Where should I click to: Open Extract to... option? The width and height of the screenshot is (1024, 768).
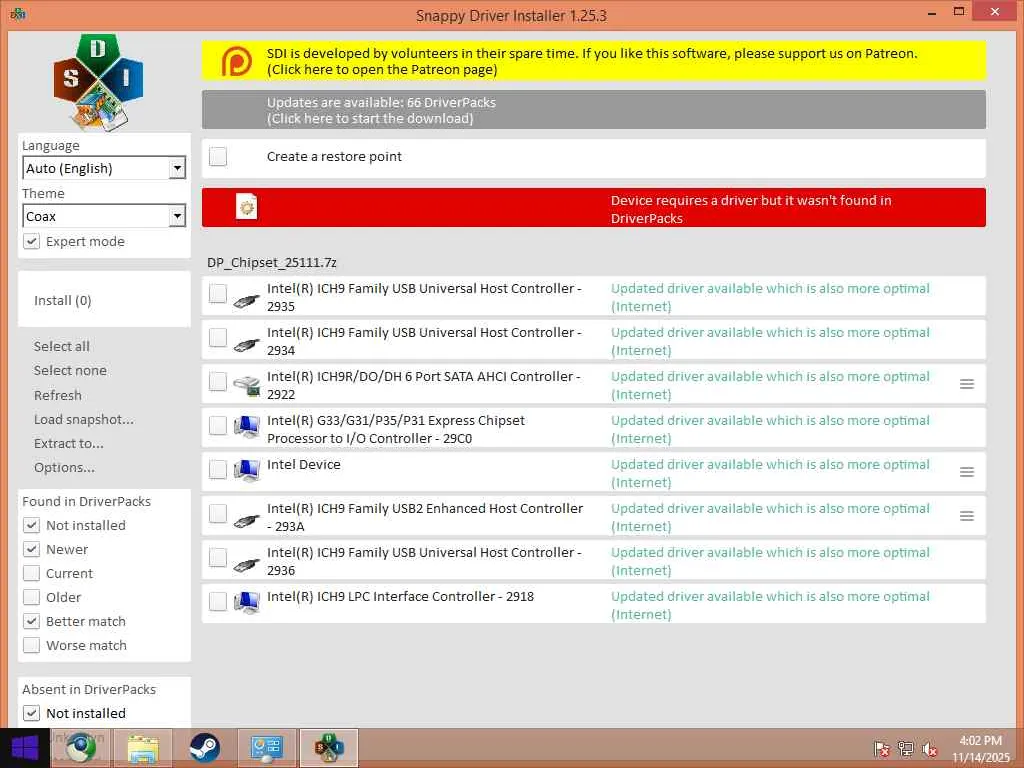[69, 443]
